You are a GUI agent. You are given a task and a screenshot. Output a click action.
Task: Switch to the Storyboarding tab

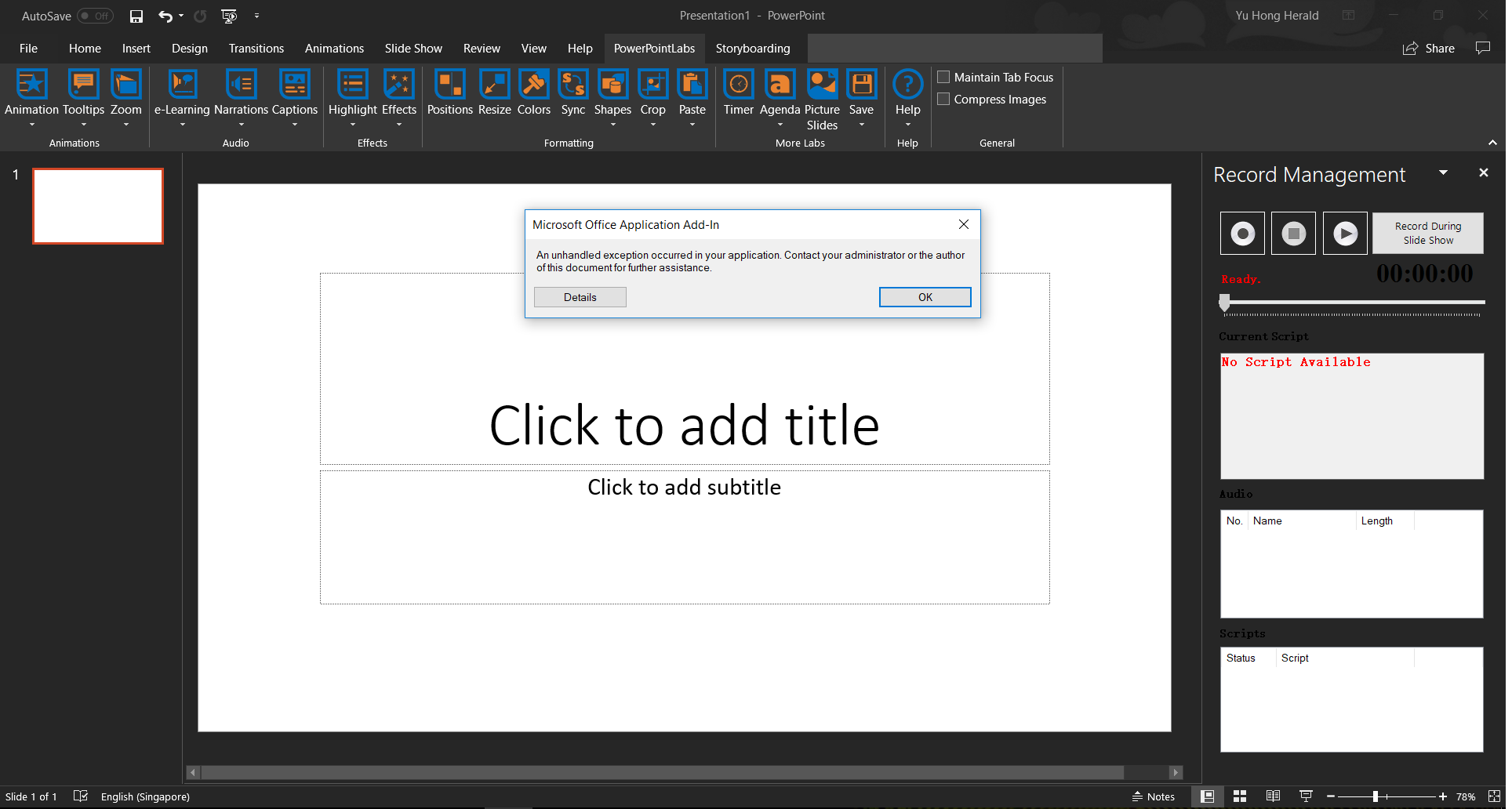tap(753, 48)
